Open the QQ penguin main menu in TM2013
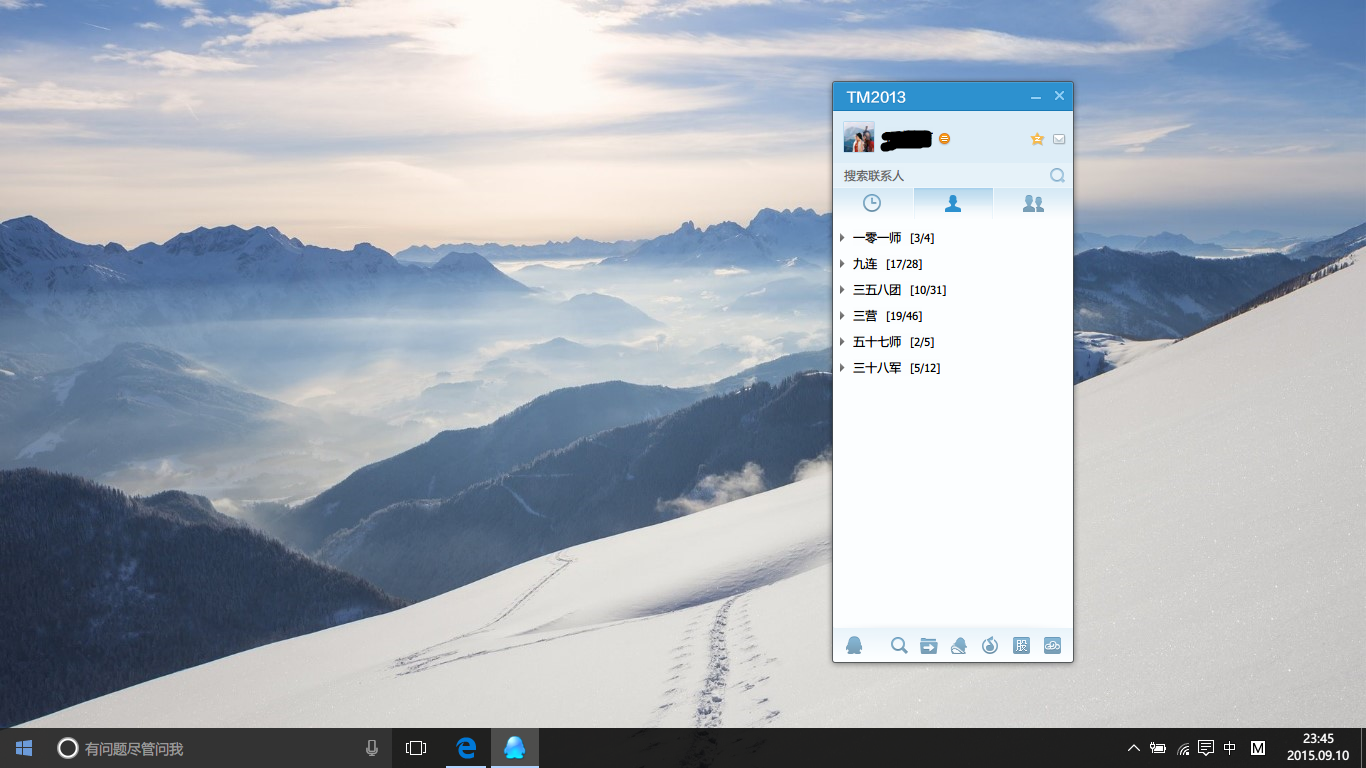1366x768 pixels. pos(854,645)
